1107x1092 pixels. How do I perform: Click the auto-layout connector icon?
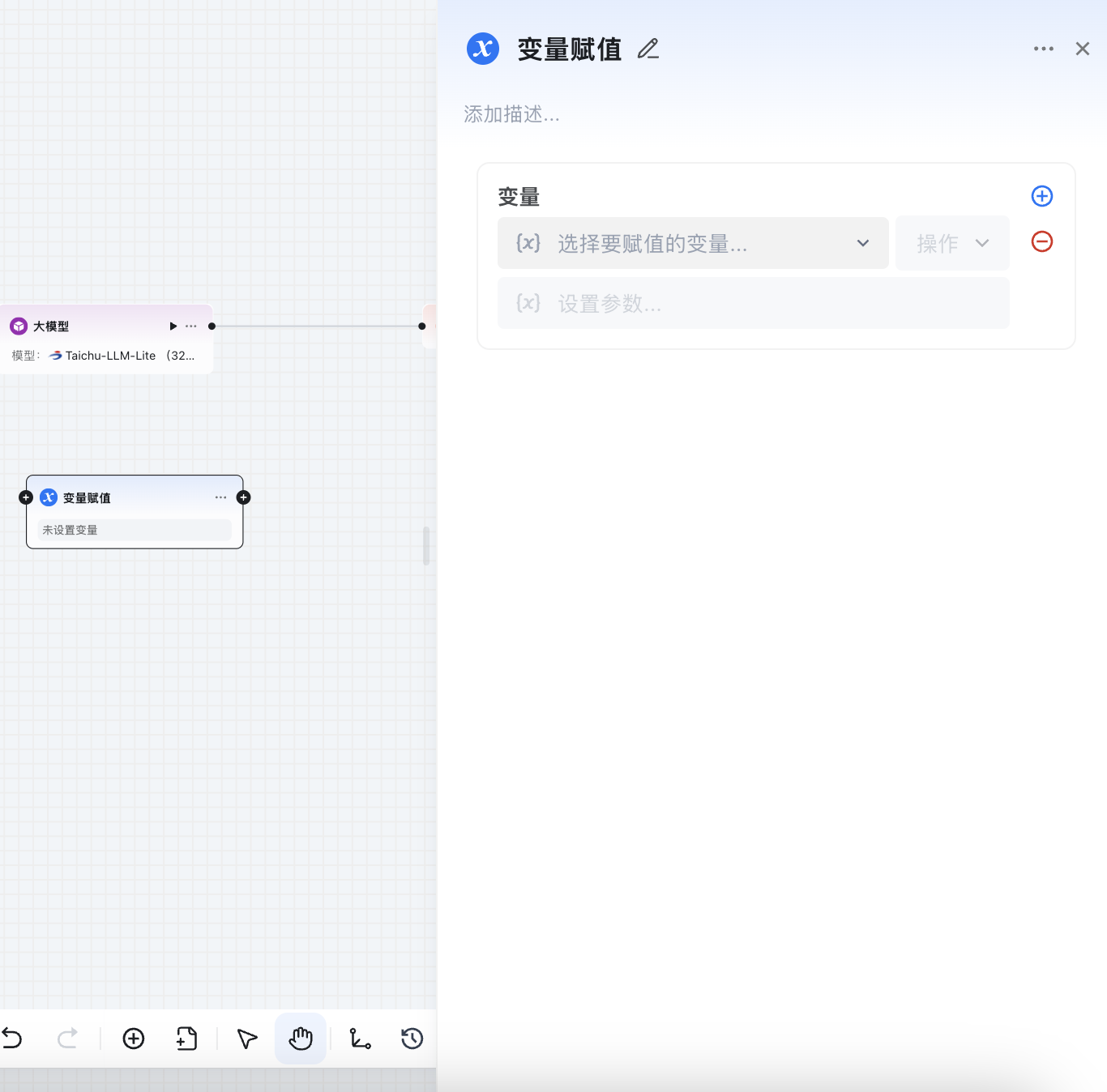[361, 1039]
